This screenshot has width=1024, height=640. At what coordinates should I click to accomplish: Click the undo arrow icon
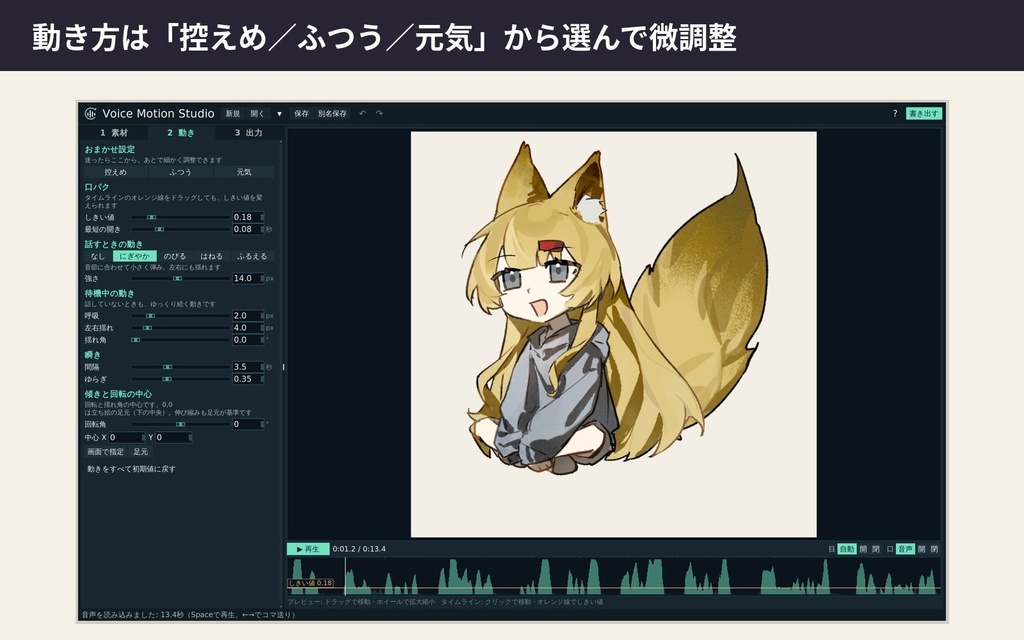[362, 114]
